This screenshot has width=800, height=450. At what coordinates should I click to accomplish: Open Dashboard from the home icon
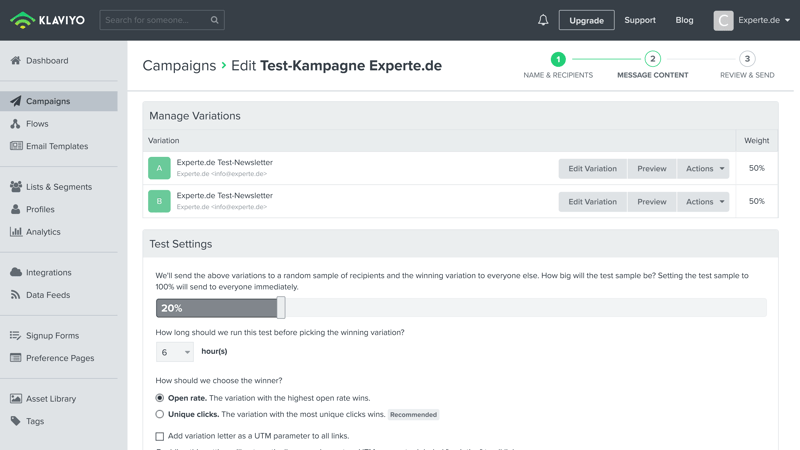point(16,61)
